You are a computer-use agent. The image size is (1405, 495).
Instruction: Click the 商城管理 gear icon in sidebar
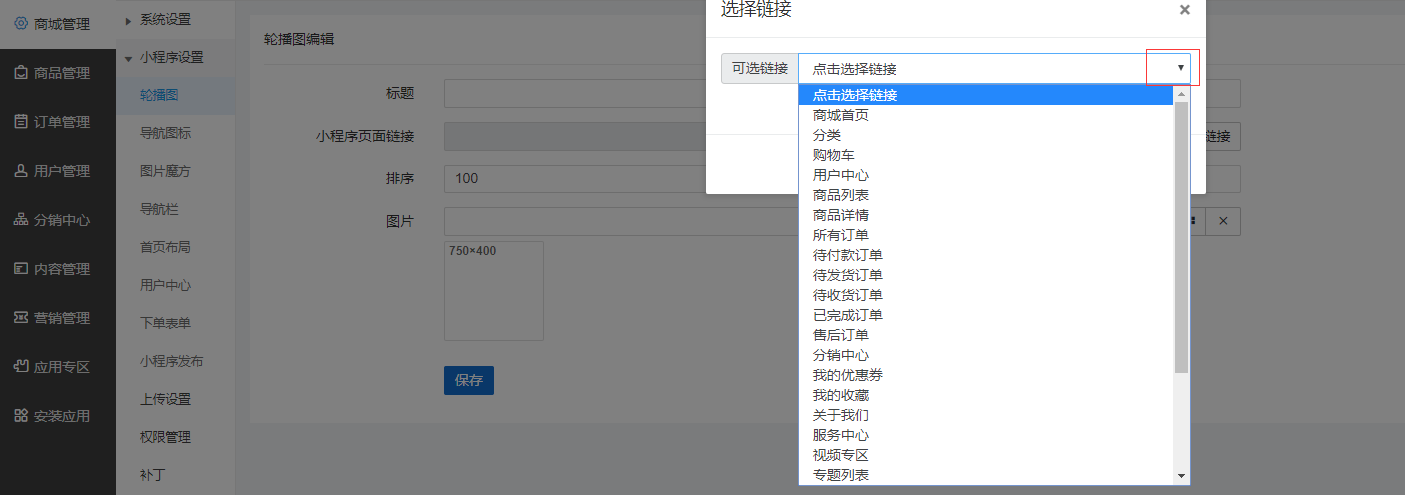(x=21, y=24)
